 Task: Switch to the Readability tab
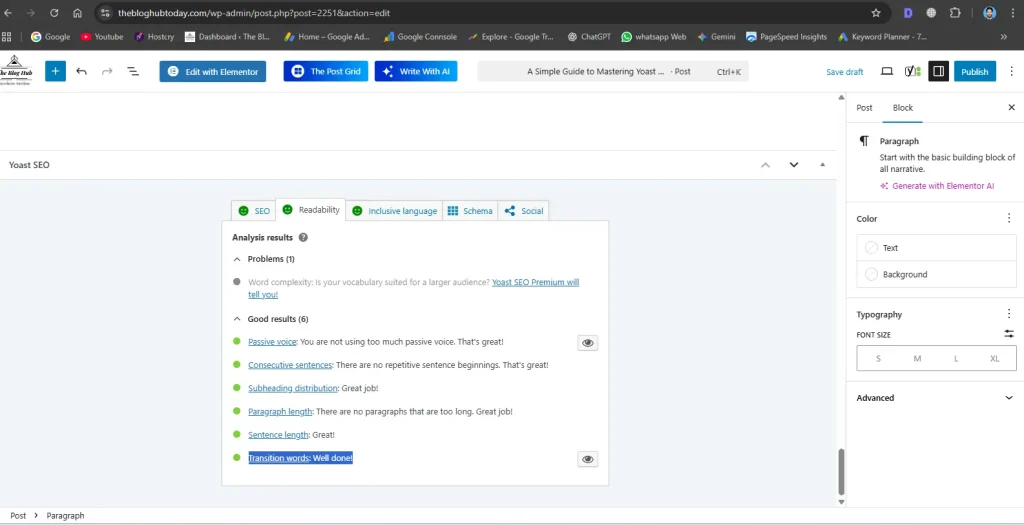click(x=310, y=210)
